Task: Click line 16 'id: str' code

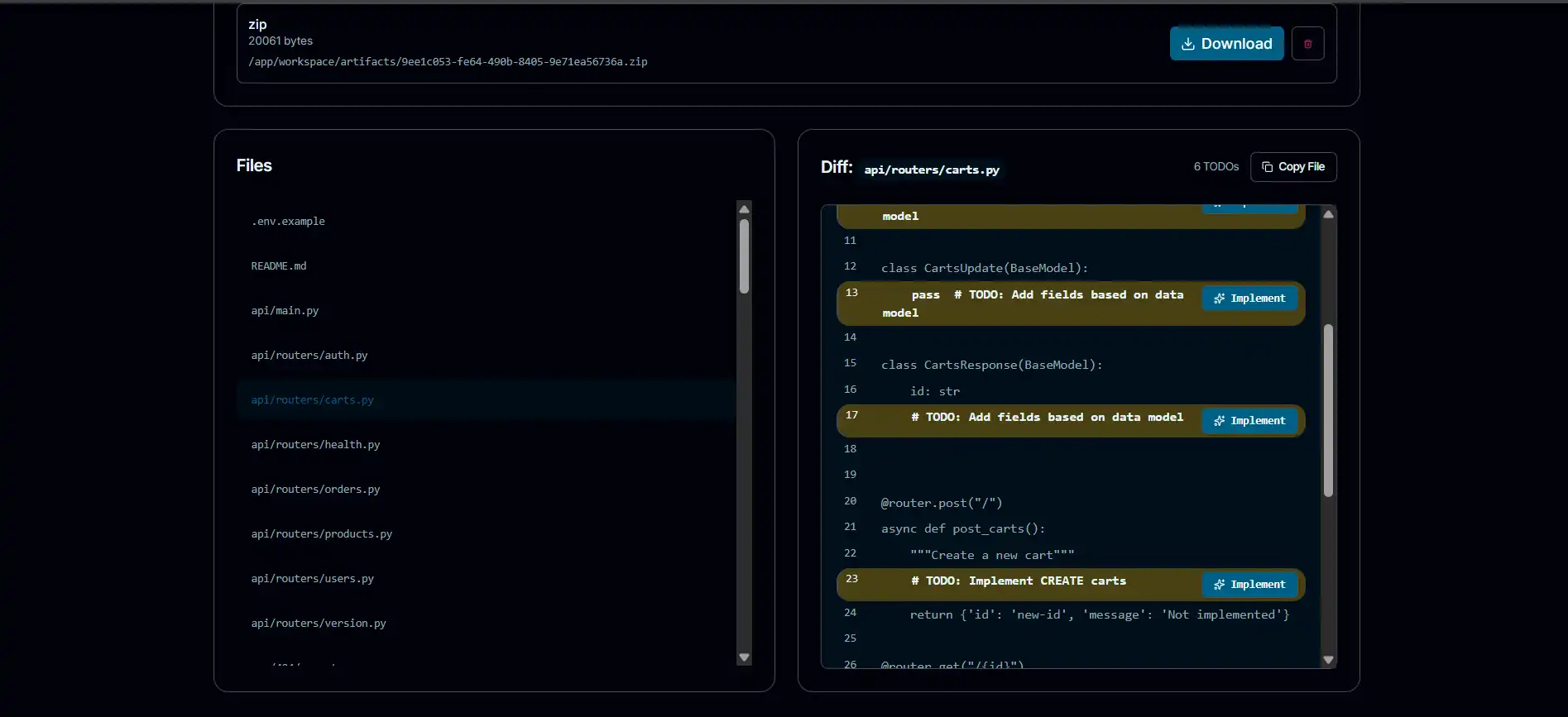Action: tap(935, 391)
